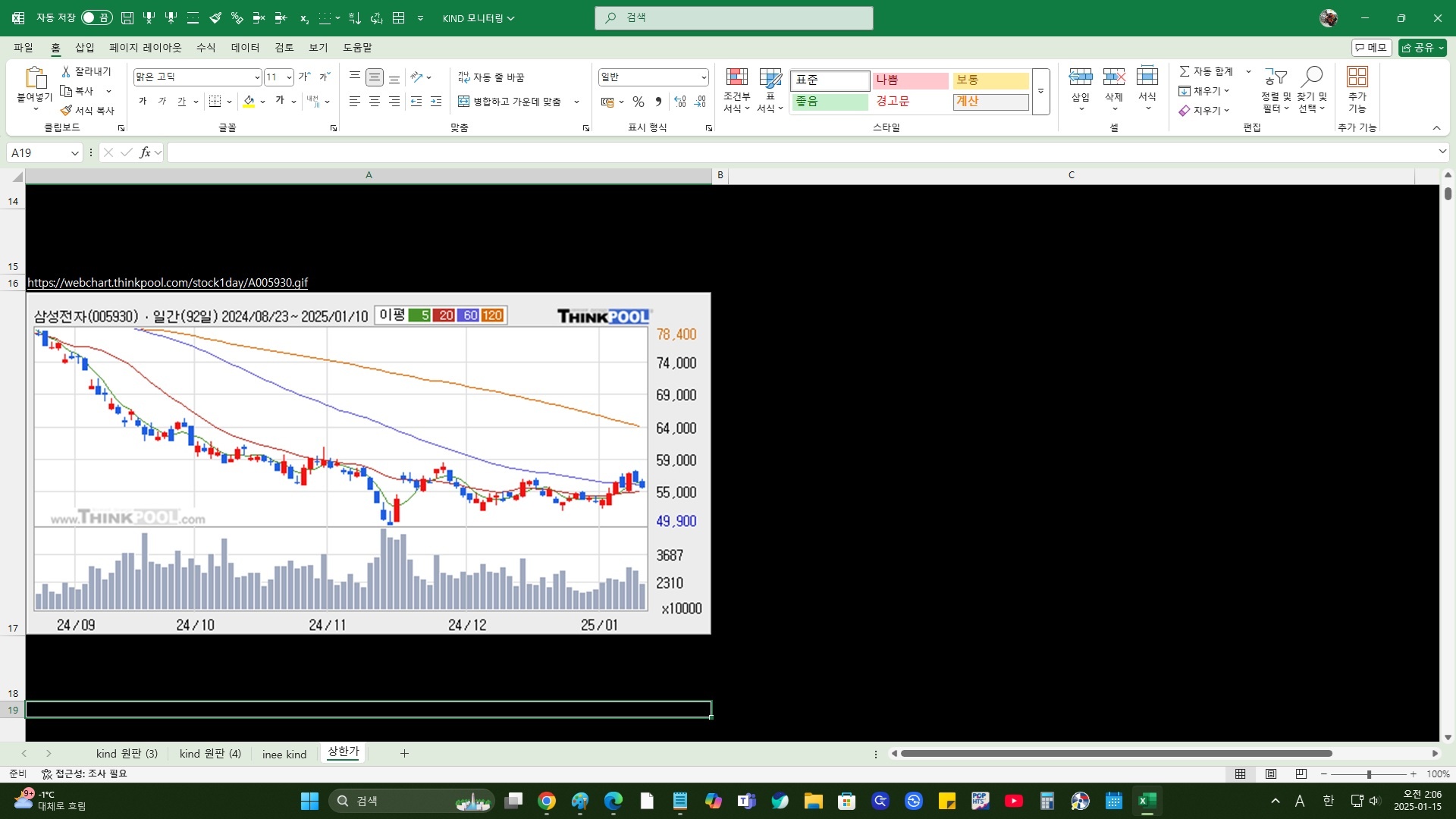Click the 공유 share button

pyautogui.click(x=1423, y=48)
